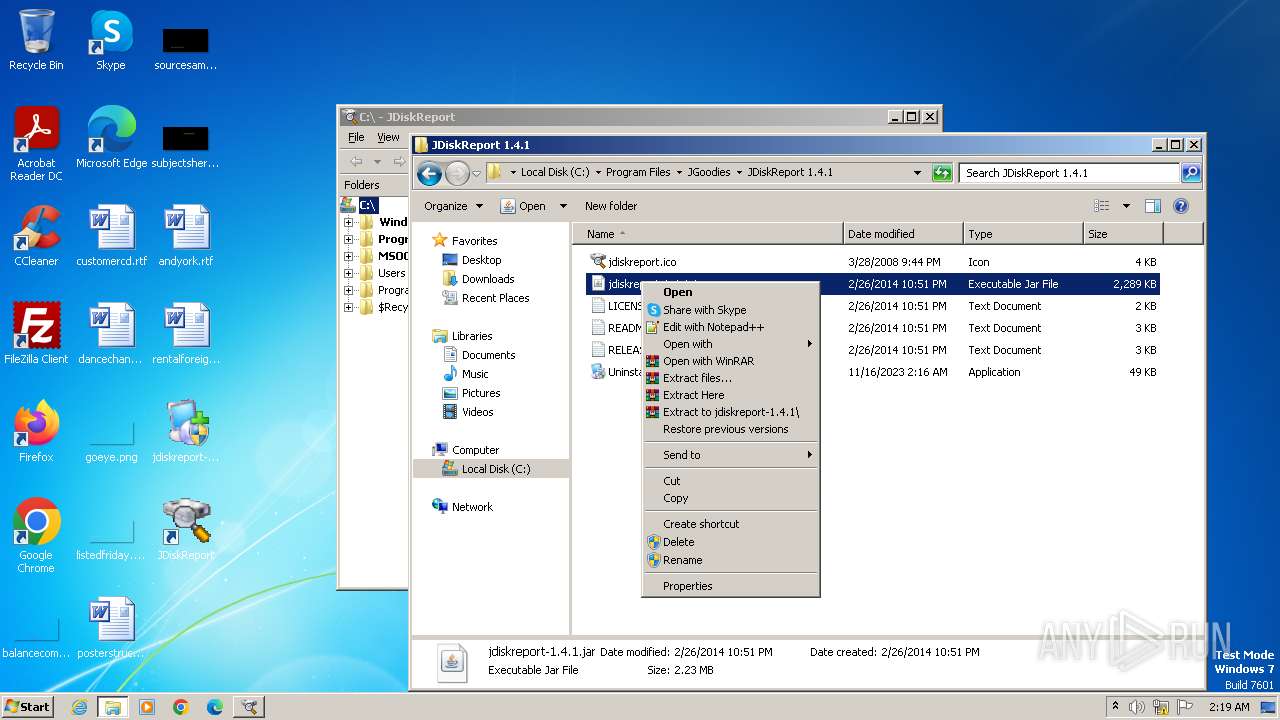The height and width of the screenshot is (720, 1280).
Task: Expand the Users folder in JDiskReport tree
Action: click(x=348, y=273)
